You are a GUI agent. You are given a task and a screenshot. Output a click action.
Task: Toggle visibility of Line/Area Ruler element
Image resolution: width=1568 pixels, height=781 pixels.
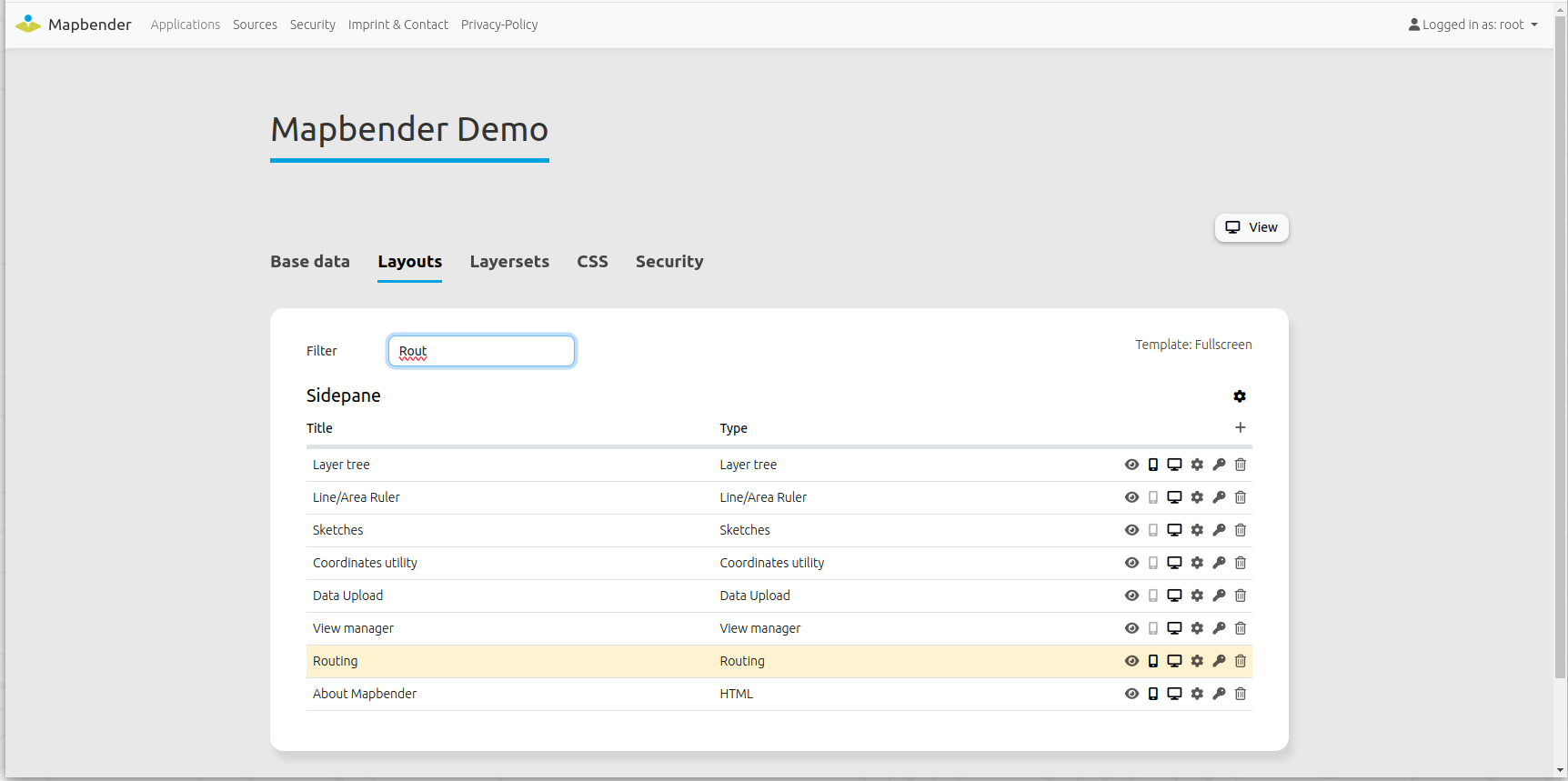point(1131,497)
